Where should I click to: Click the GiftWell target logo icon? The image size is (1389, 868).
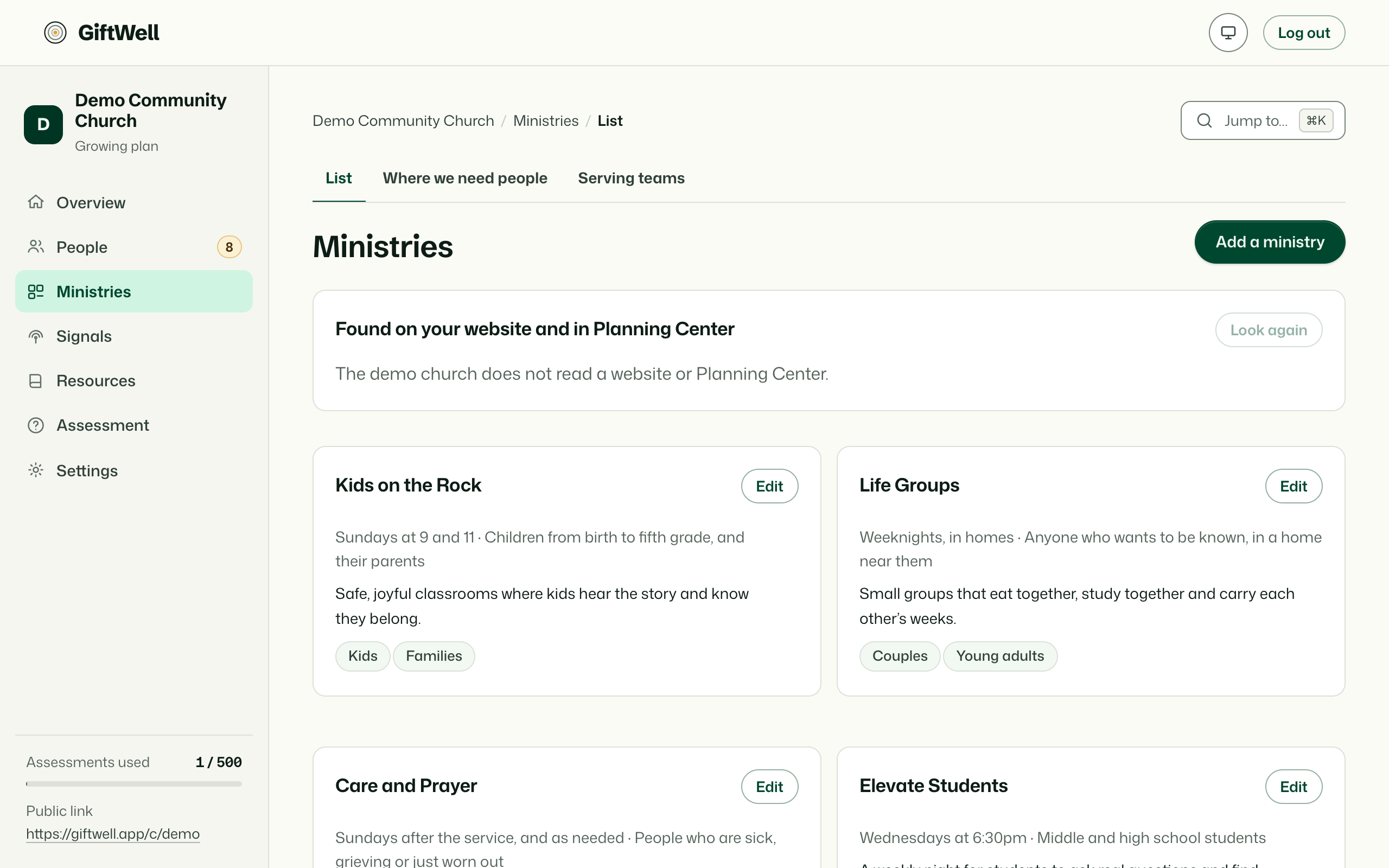point(55,33)
